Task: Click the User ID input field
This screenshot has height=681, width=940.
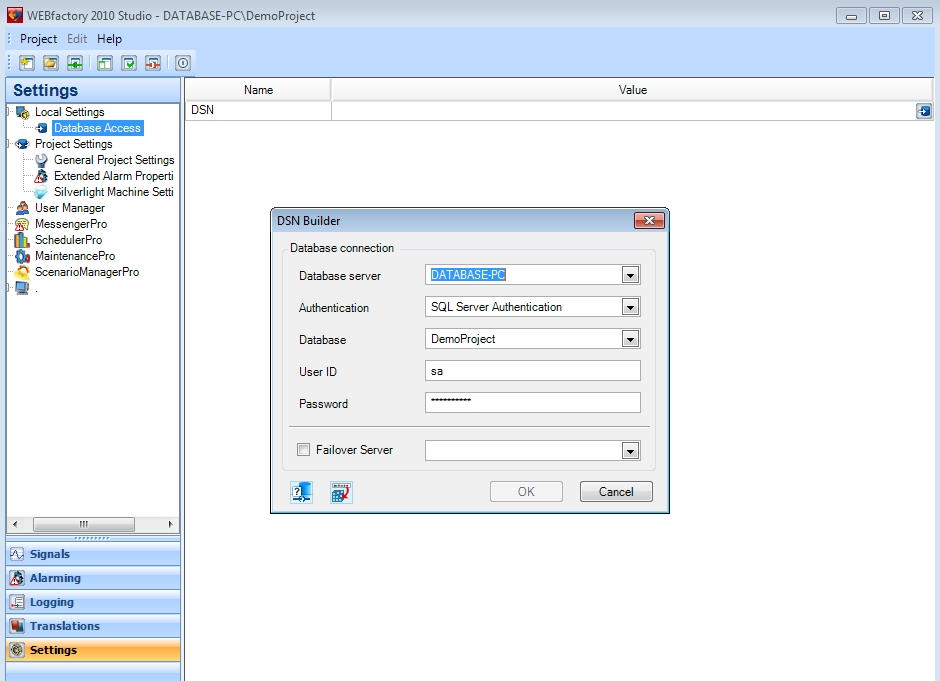Action: [x=532, y=371]
